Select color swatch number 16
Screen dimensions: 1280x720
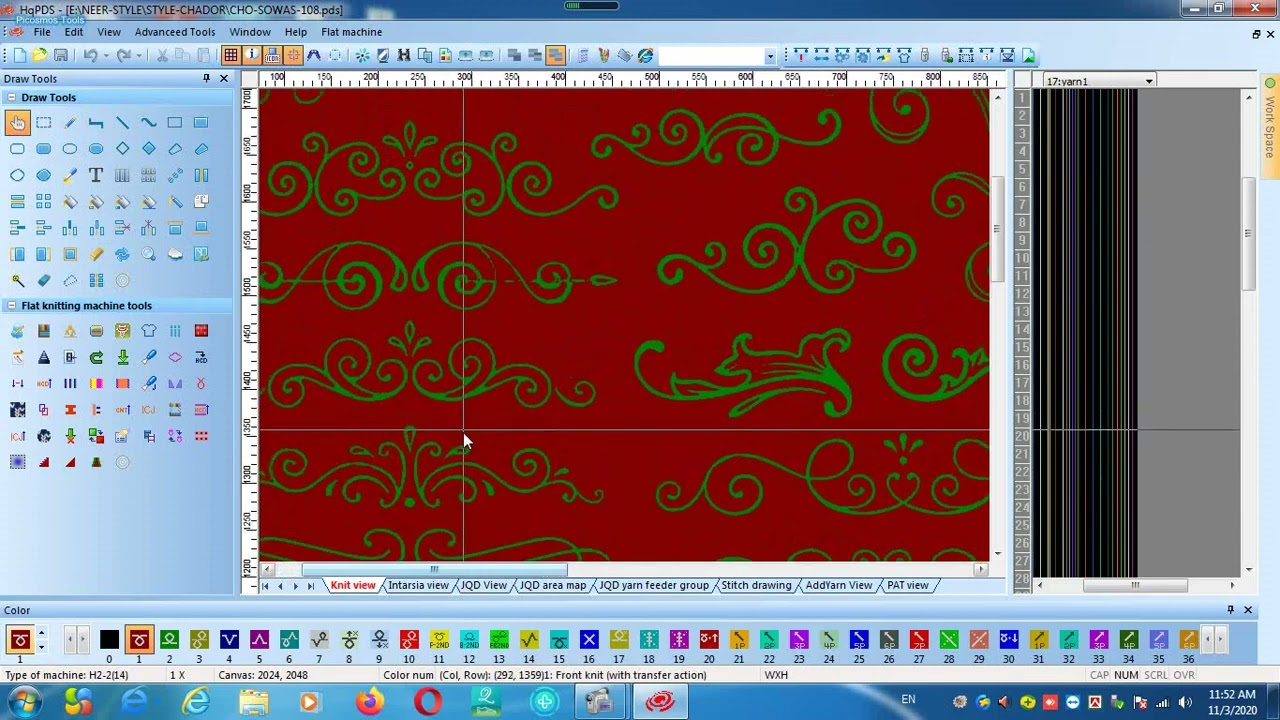coord(589,640)
